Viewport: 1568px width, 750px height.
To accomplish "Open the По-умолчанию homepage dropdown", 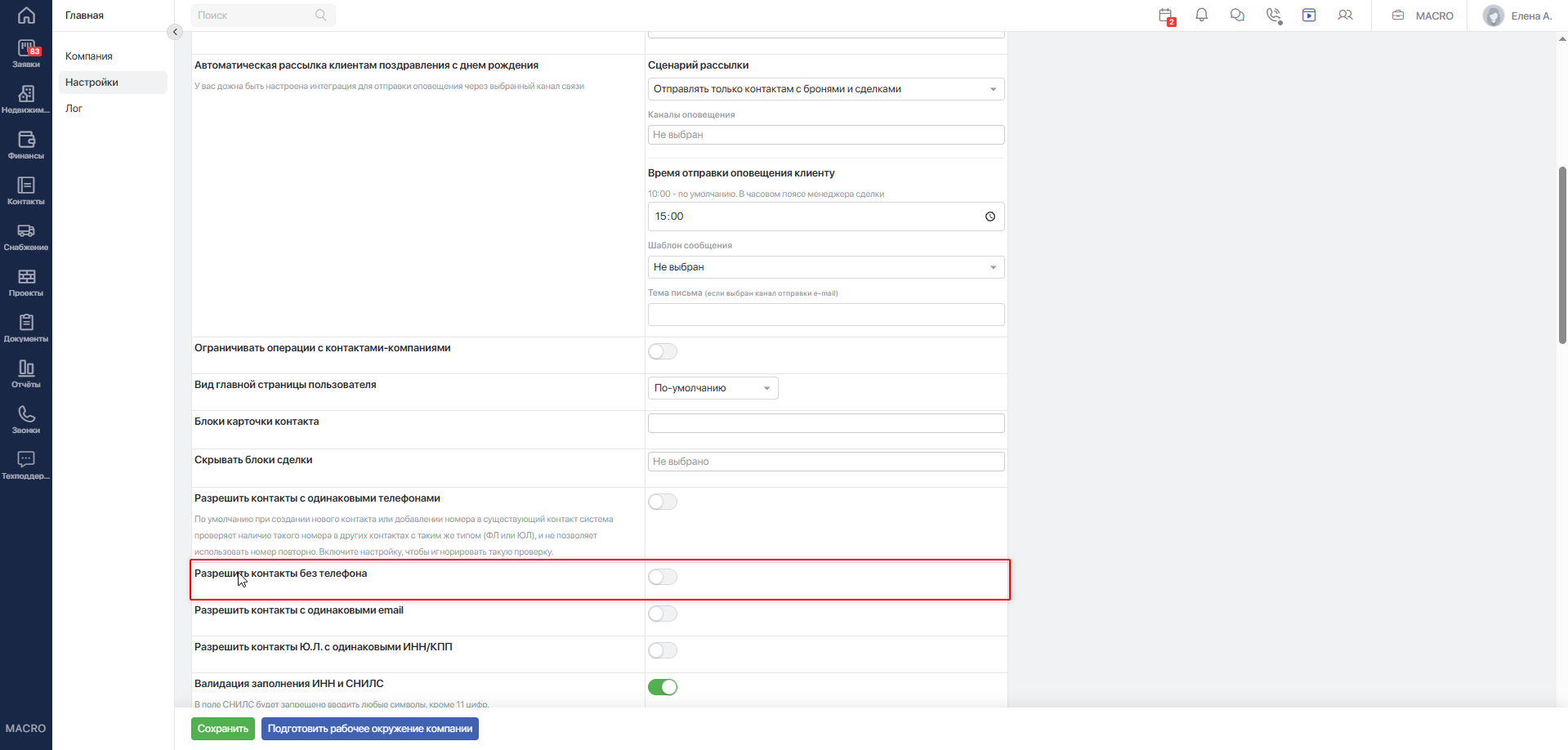I will point(713,388).
